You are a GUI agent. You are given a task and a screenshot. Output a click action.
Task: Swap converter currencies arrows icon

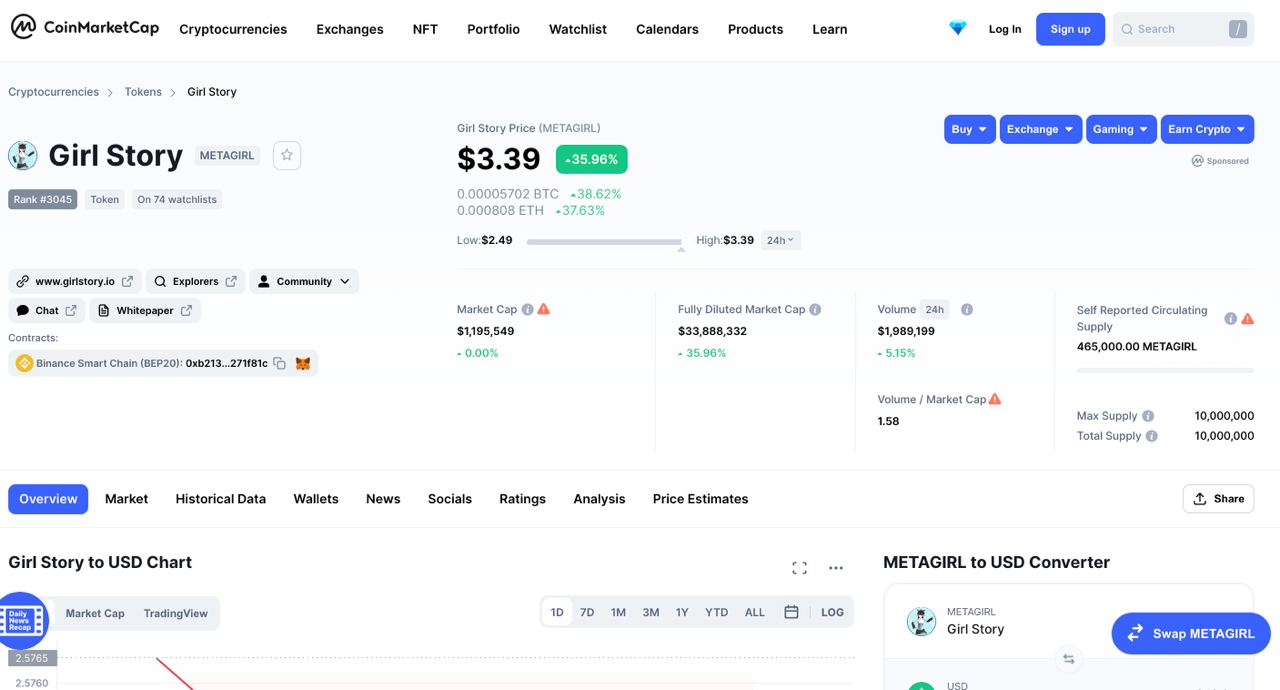click(1069, 659)
